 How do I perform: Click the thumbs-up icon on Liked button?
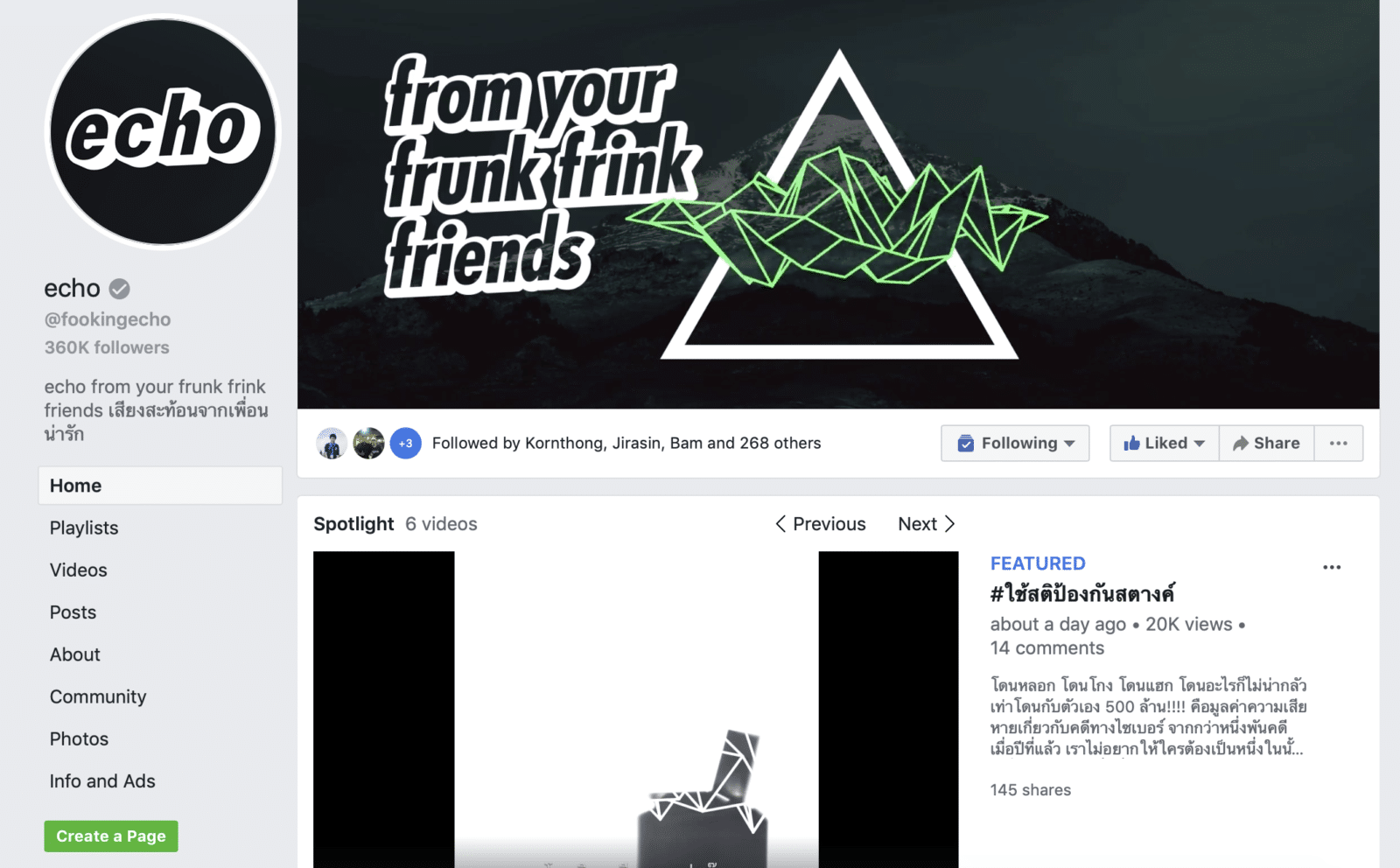click(x=1131, y=443)
